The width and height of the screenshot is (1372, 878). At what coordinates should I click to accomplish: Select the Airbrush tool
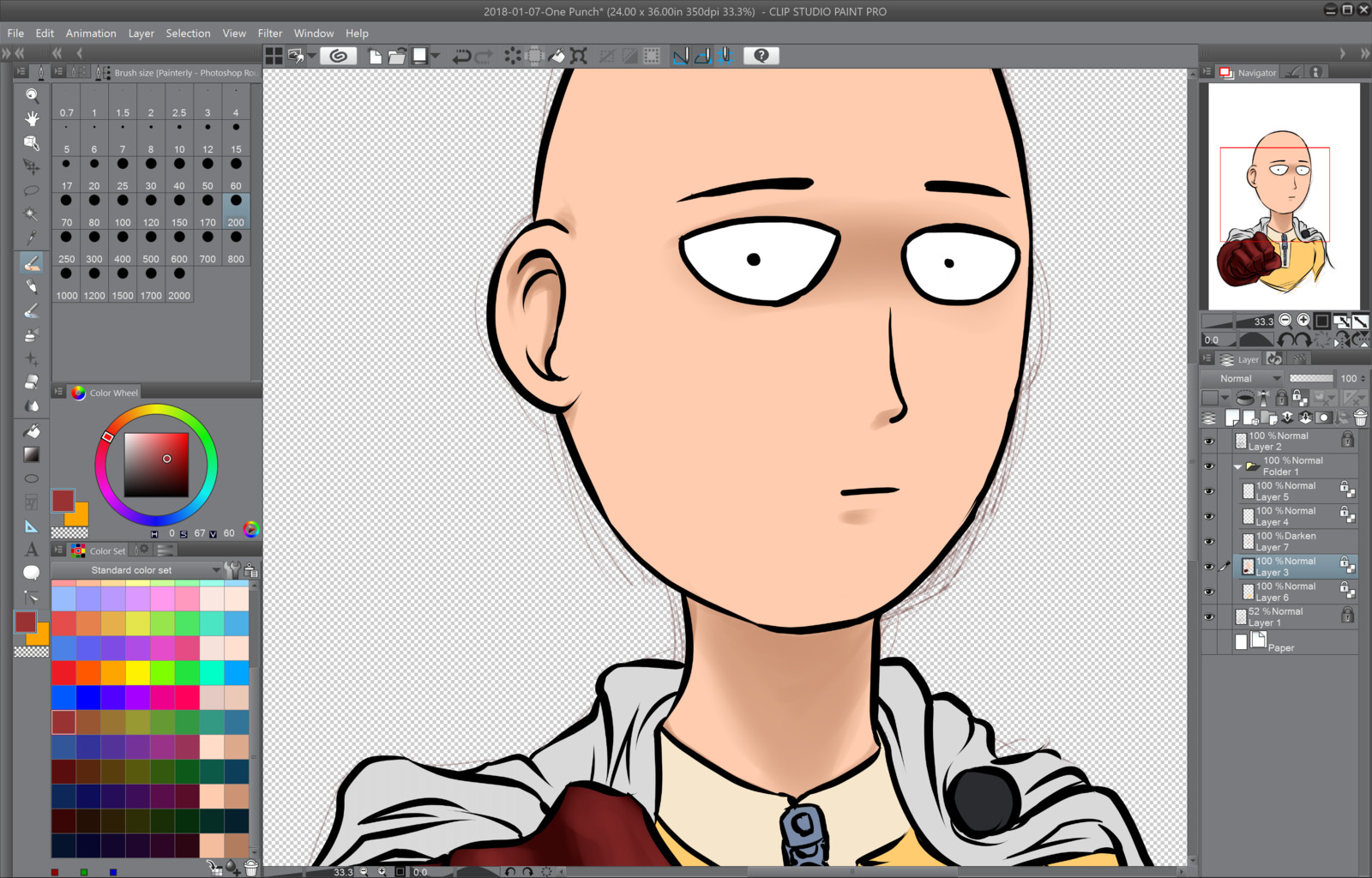(x=32, y=334)
